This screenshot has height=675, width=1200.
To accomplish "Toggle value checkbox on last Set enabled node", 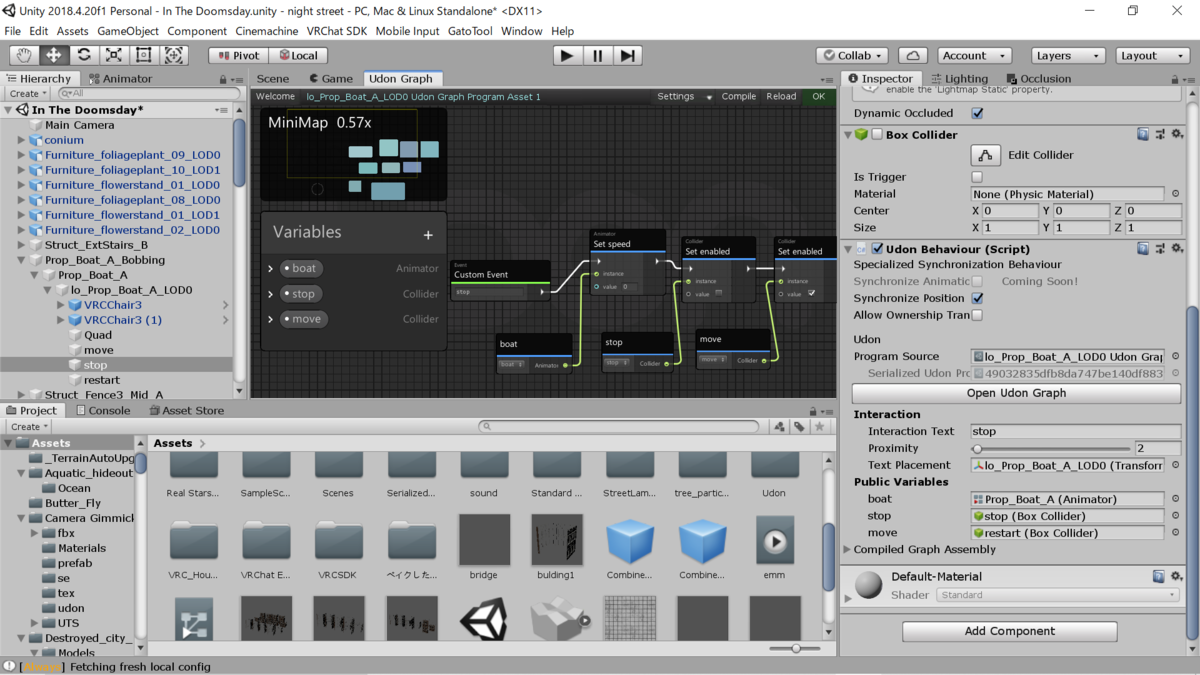I will [x=812, y=294].
